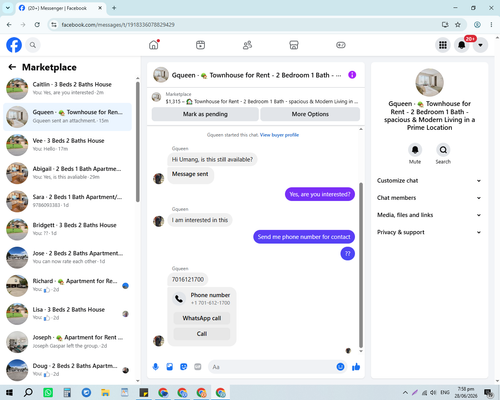Open Lisa 3 Beds 2 Baths House chat
500x400 pixels.
point(67,314)
